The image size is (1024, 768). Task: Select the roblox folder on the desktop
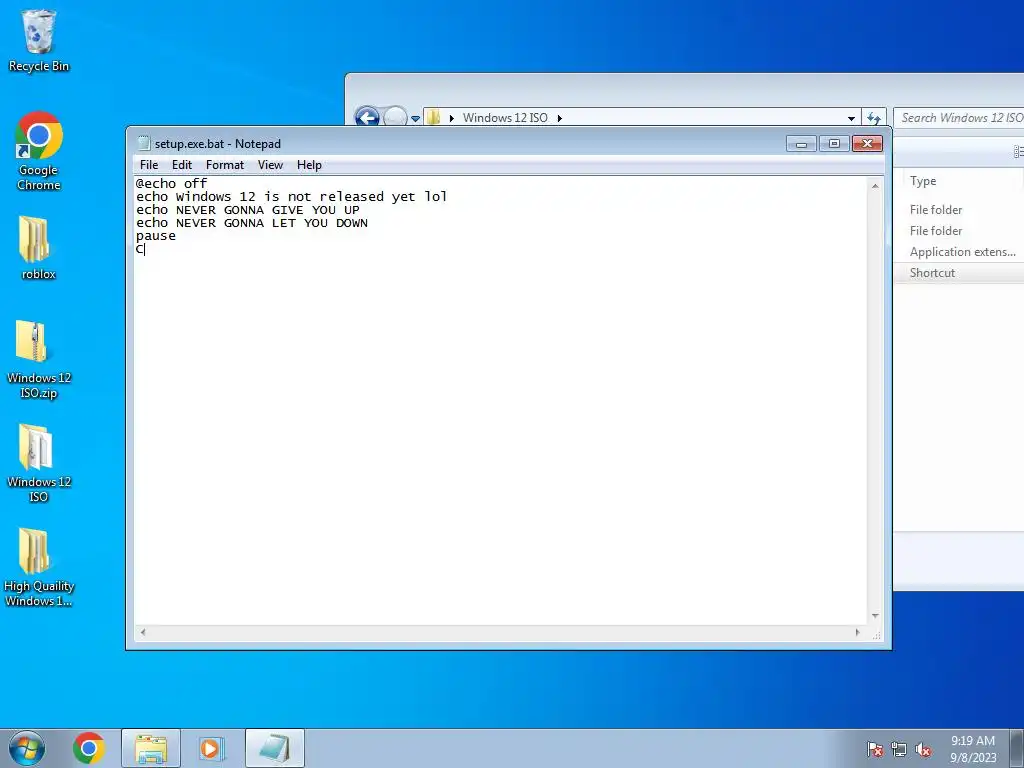tap(39, 248)
